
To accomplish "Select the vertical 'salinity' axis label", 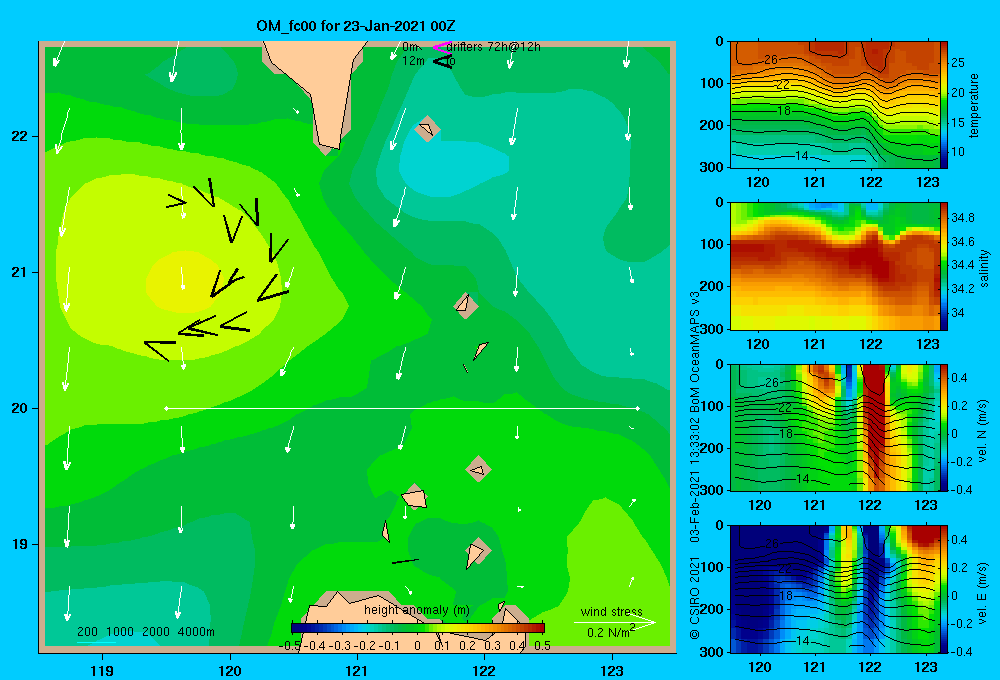I will coord(984,268).
